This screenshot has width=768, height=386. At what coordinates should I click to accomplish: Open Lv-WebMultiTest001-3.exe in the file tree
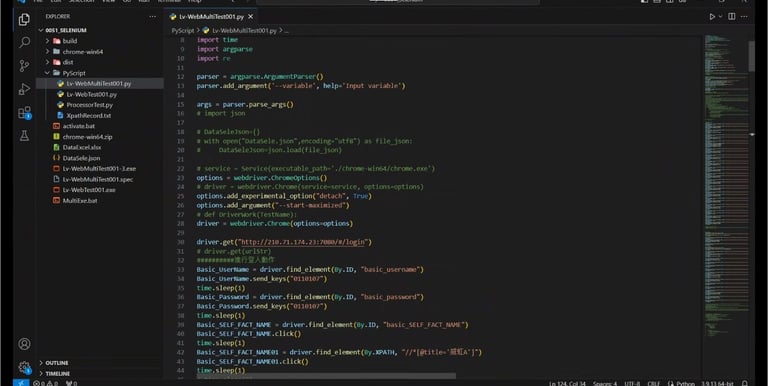(99, 169)
